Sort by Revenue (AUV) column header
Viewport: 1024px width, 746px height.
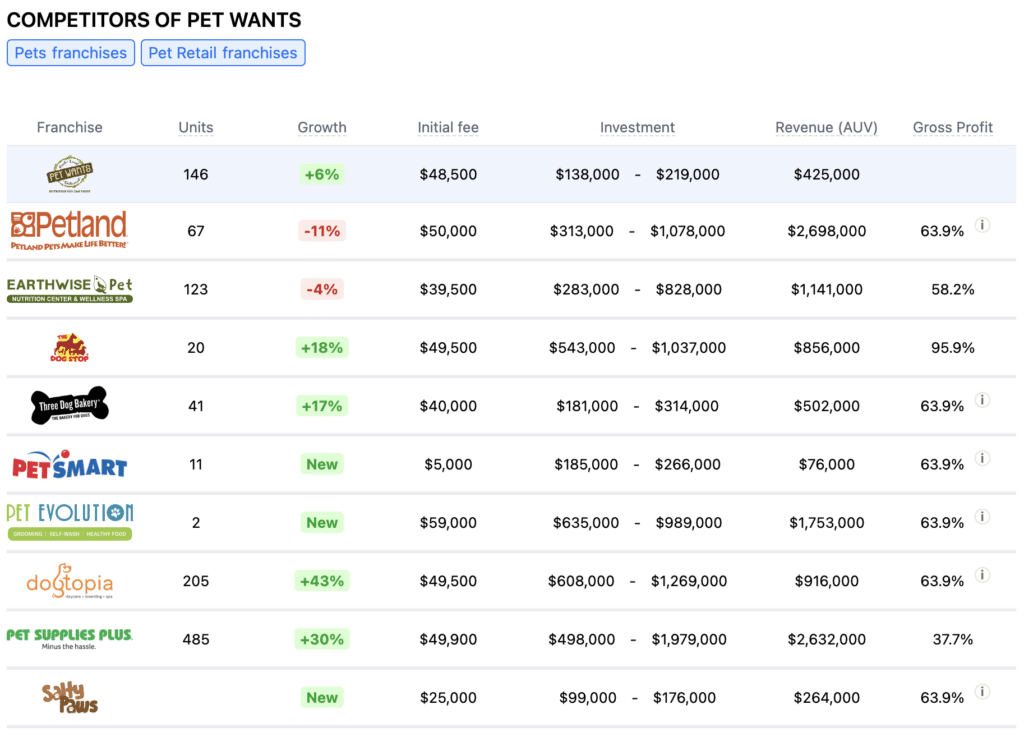point(826,127)
